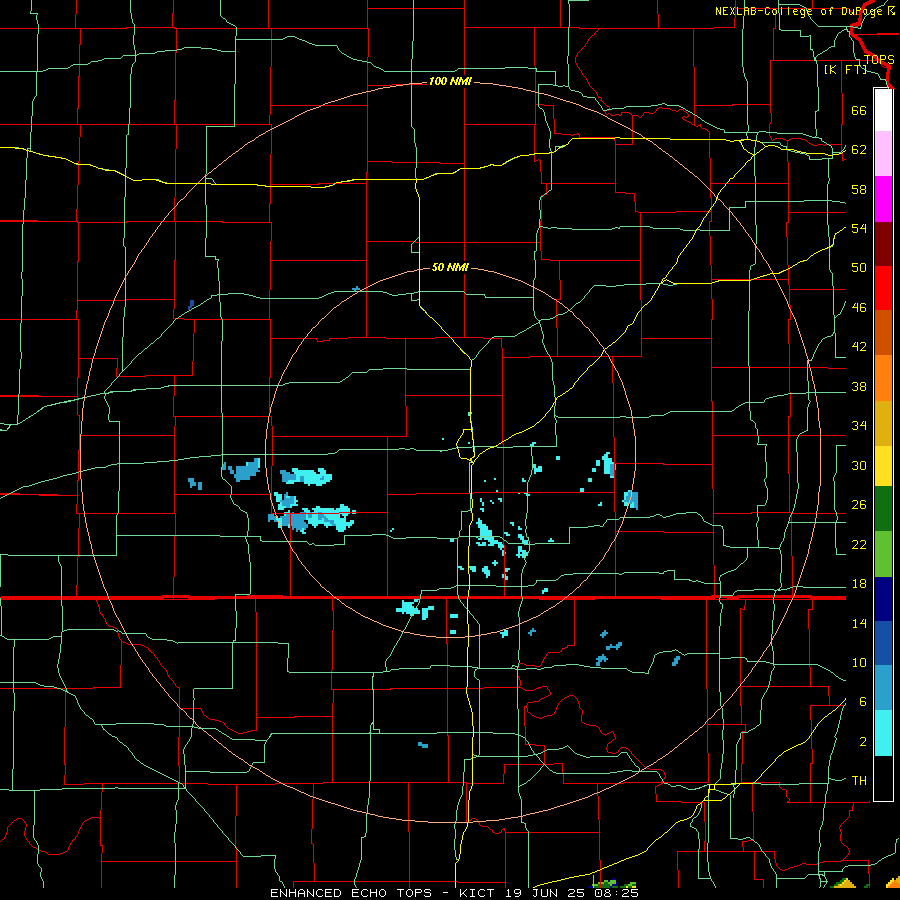
Task: Click the light blue 14 kft legend swatch
Action: coord(883,688)
